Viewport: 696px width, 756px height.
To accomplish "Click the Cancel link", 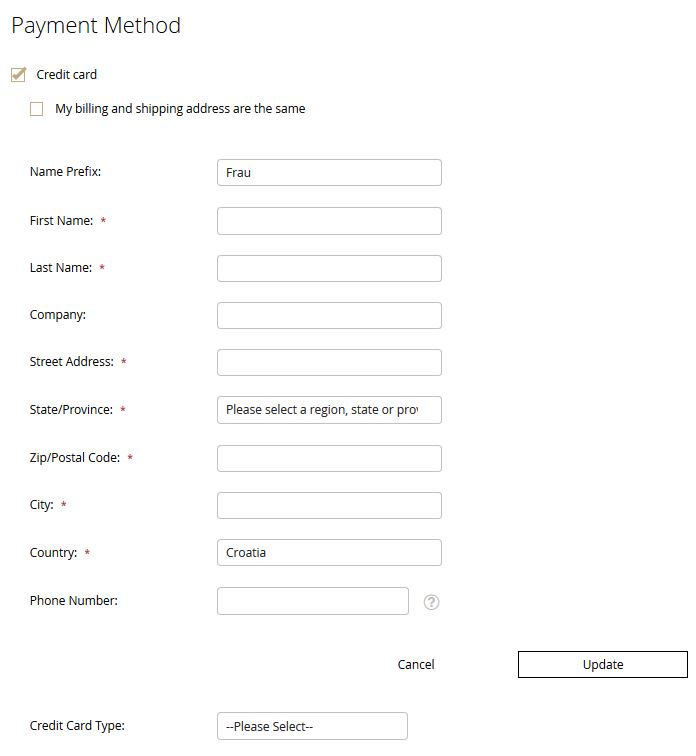I will point(416,665).
